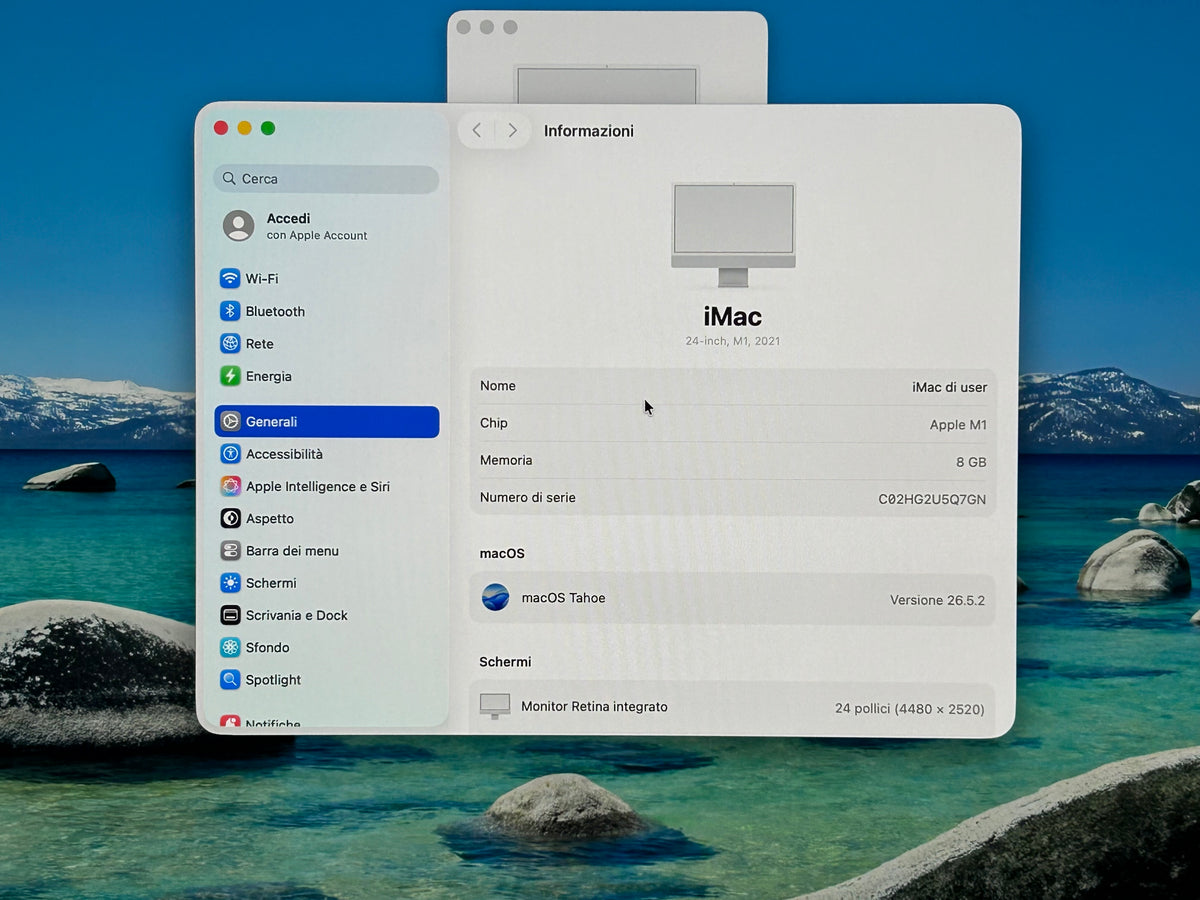Click the large iMac picture
The height and width of the screenshot is (900, 1200).
click(733, 235)
